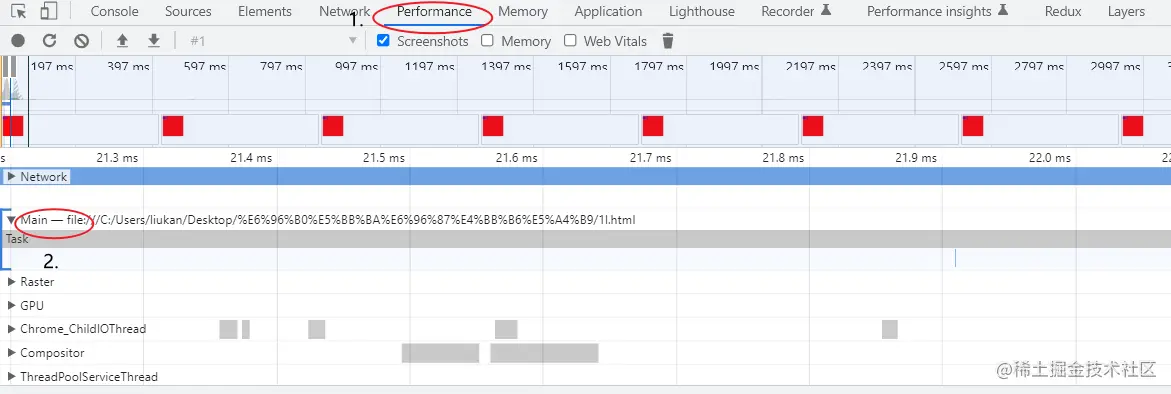The width and height of the screenshot is (1171, 394).
Task: Click the collect garbage trash icon
Action: [668, 41]
